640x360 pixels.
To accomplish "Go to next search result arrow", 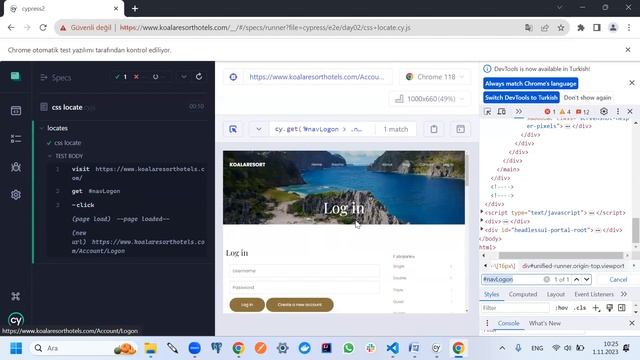I will 587,280.
